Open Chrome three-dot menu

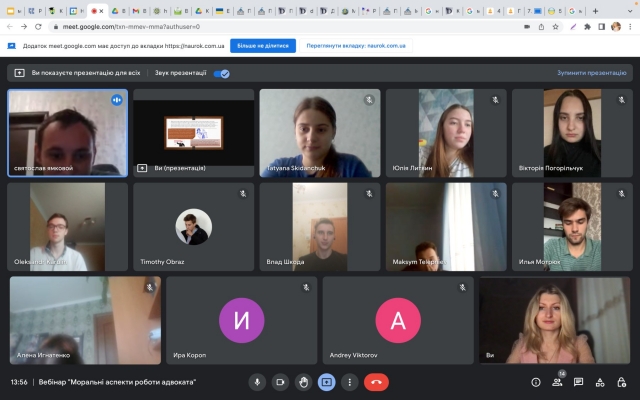(630, 27)
